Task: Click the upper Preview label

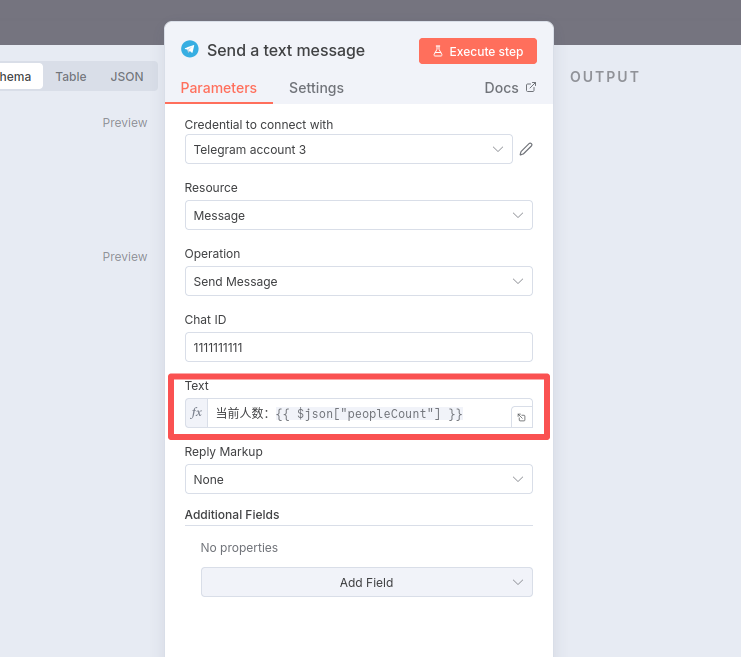Action: click(x=125, y=123)
